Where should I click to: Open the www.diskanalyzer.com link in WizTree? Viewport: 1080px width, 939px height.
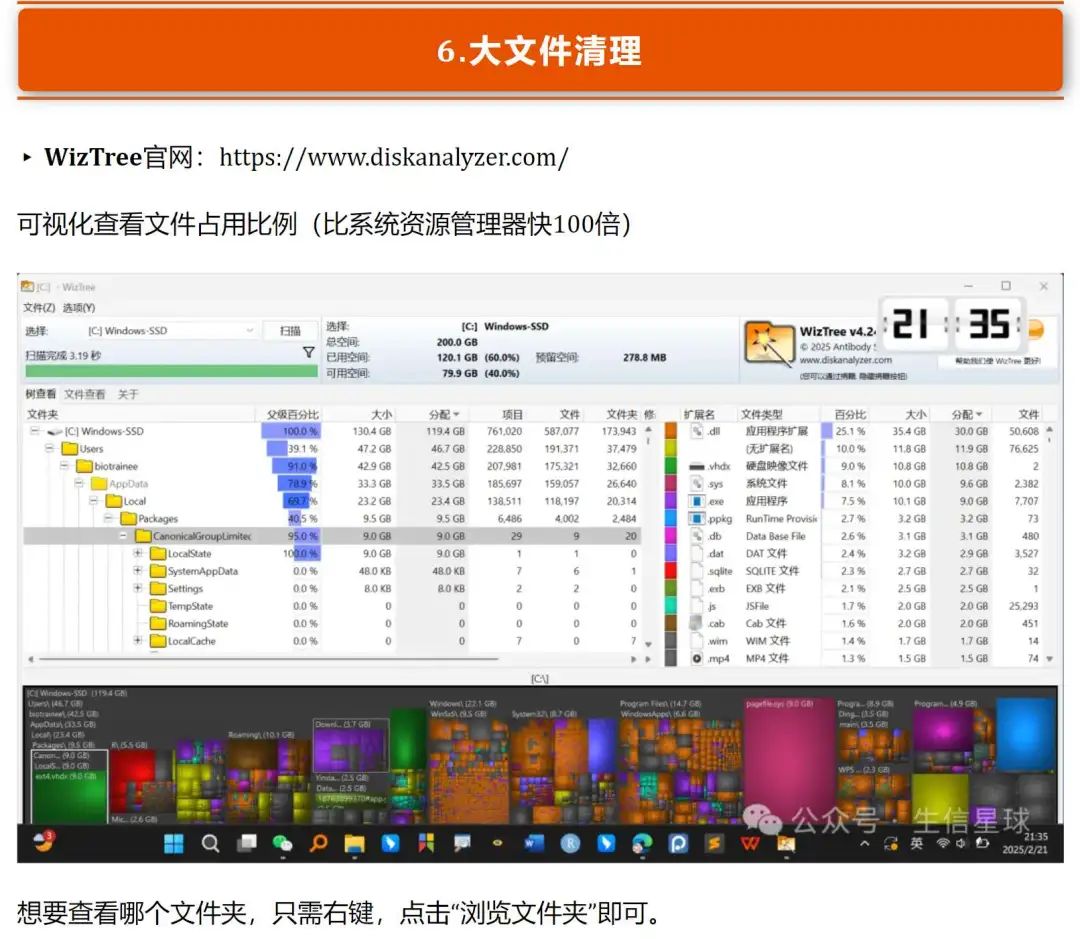845,360
